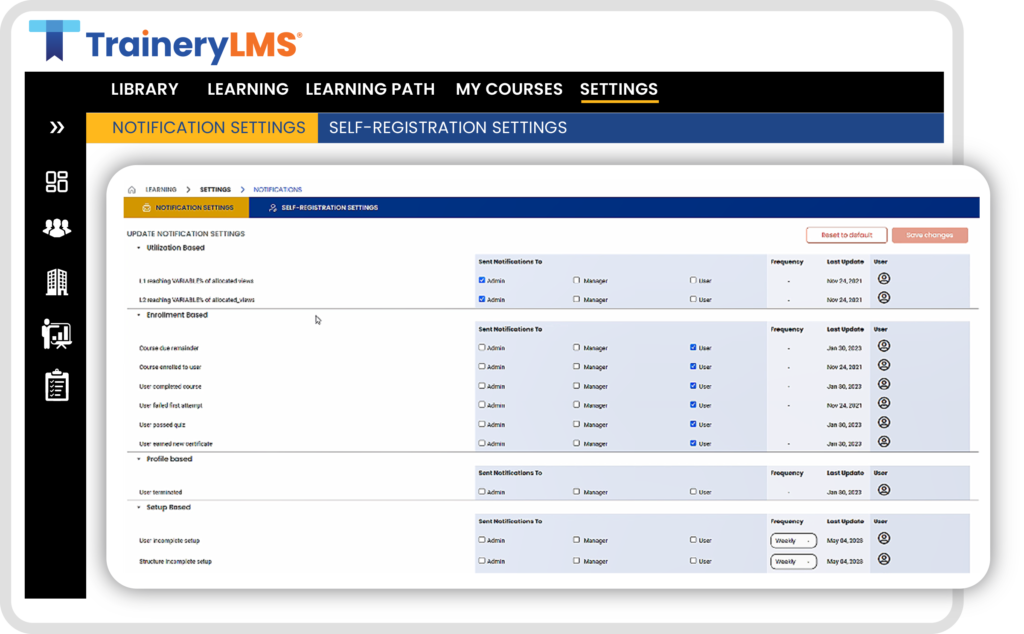Check Manager for User completed course
The height and width of the screenshot is (634, 1024).
point(576,386)
